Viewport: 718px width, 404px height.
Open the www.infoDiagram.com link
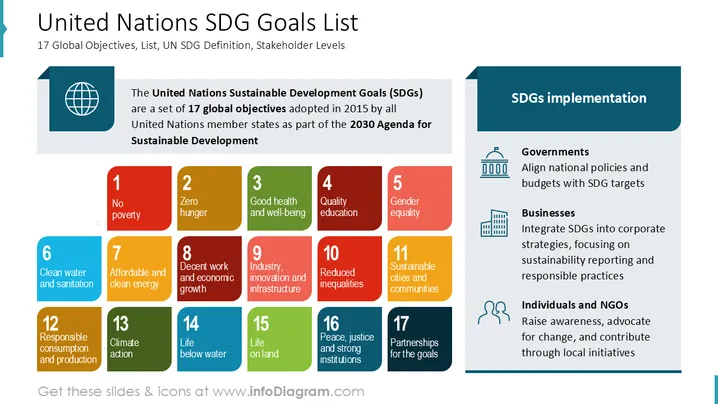click(288, 392)
